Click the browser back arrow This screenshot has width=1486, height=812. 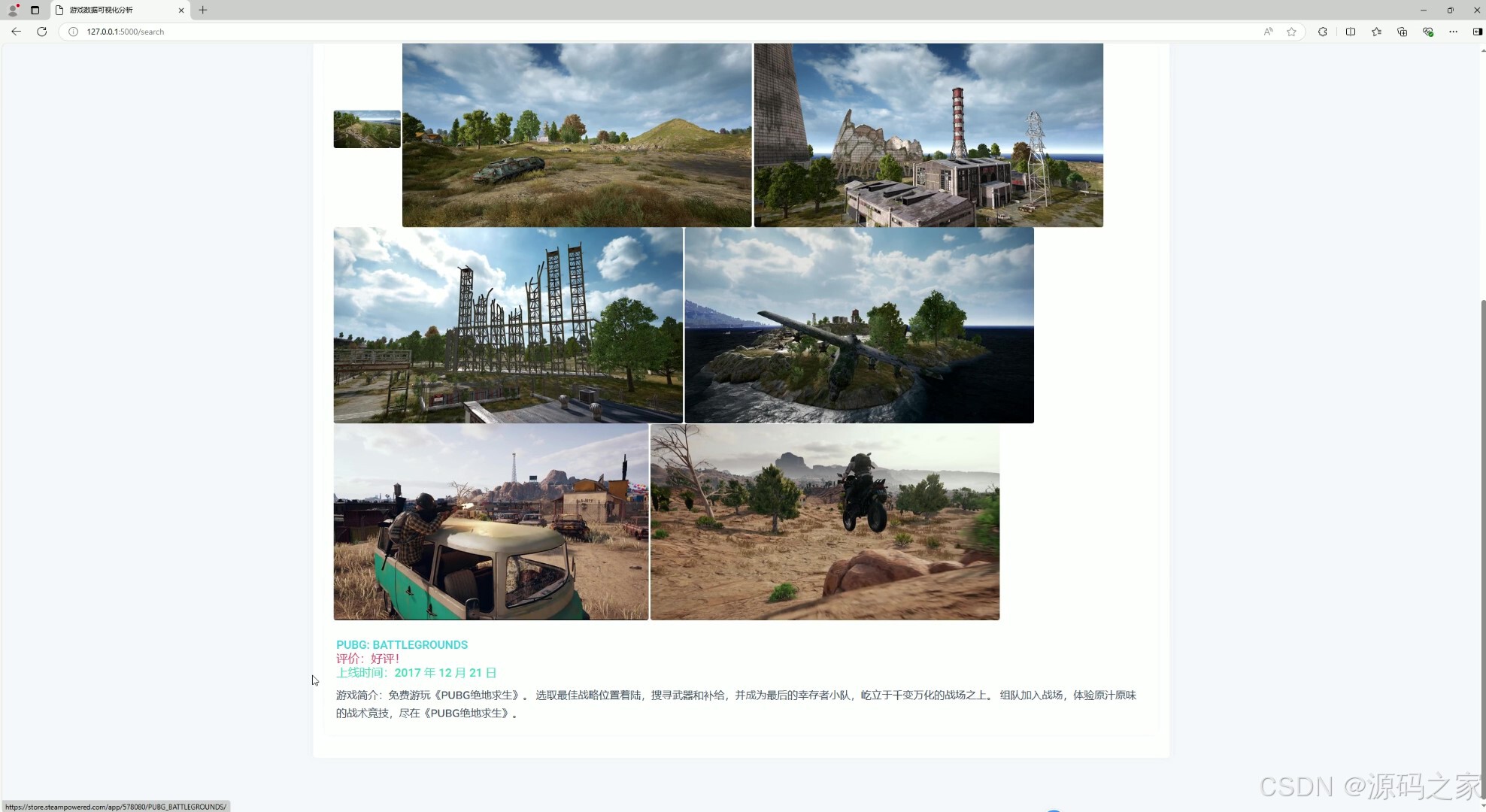16,32
